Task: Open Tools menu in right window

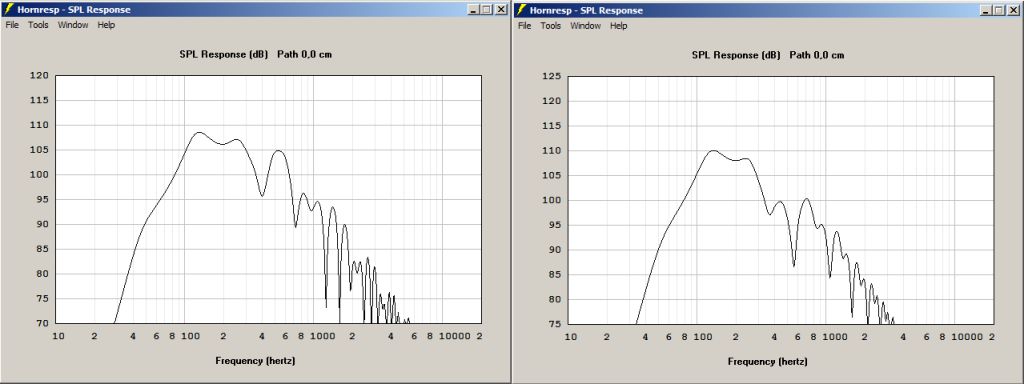Action: click(551, 26)
